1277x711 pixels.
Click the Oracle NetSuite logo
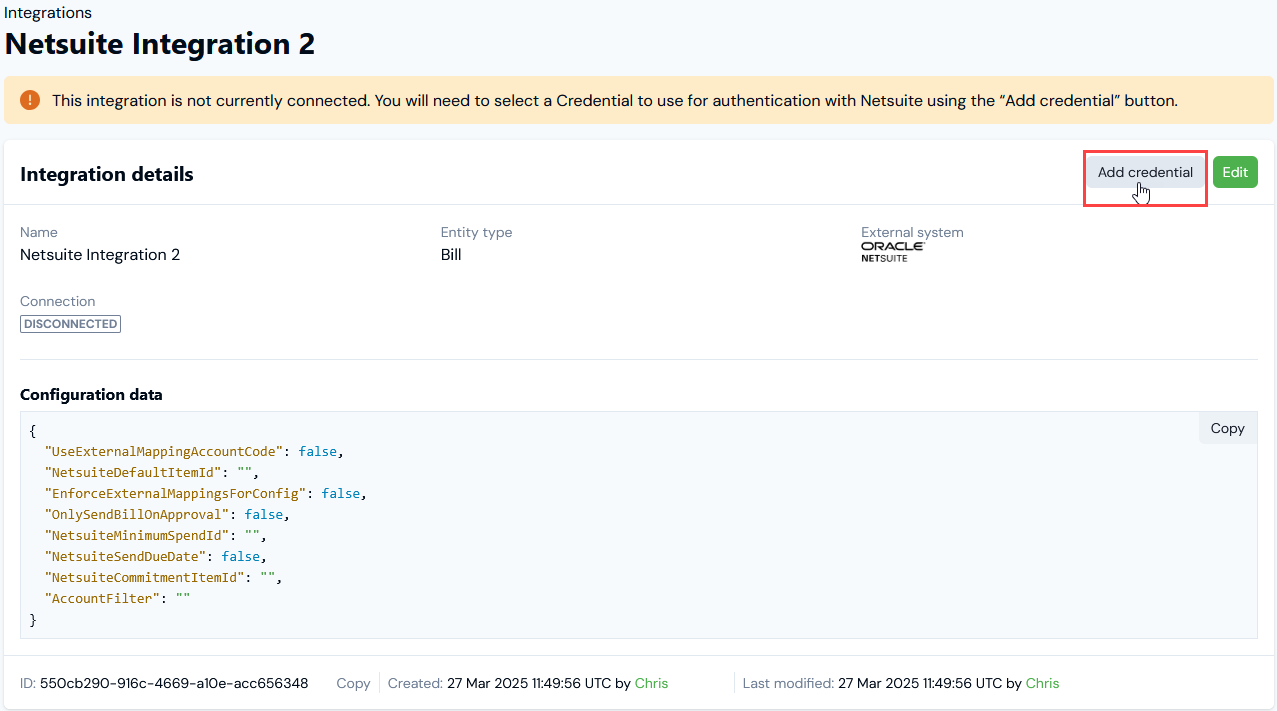pos(893,252)
